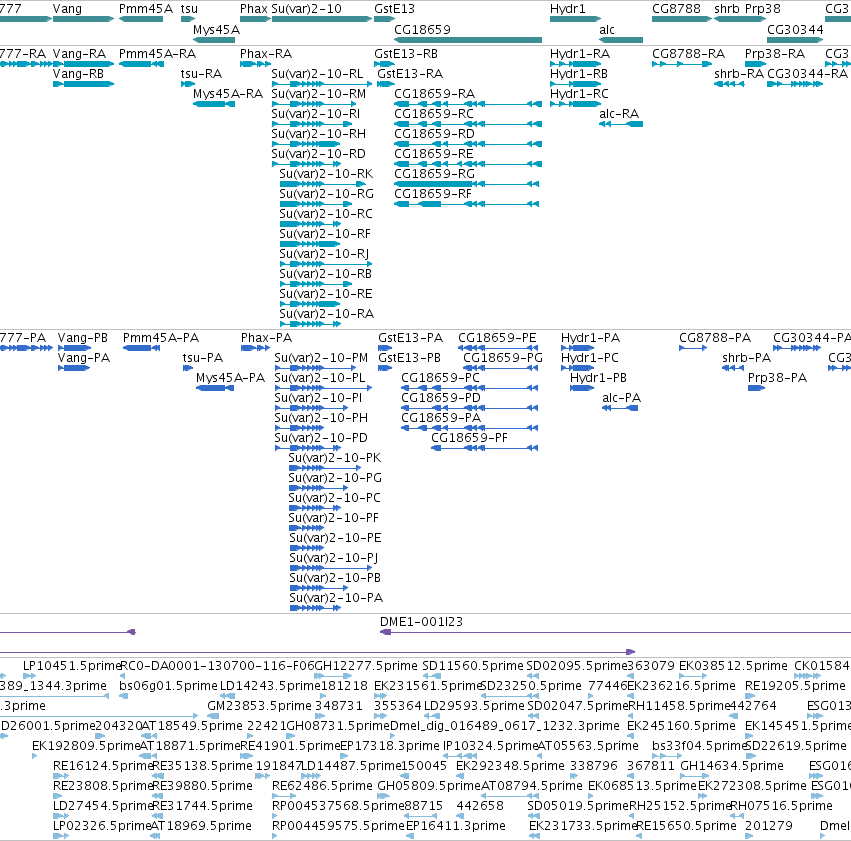Screen dimensions: 851x841
Task: Open the RE39880.5prime EST label
Action: pyautogui.click(x=202, y=786)
